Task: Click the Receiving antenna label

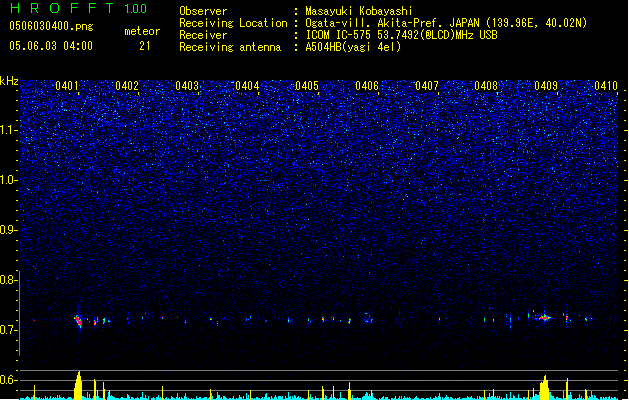Action: coord(230,47)
